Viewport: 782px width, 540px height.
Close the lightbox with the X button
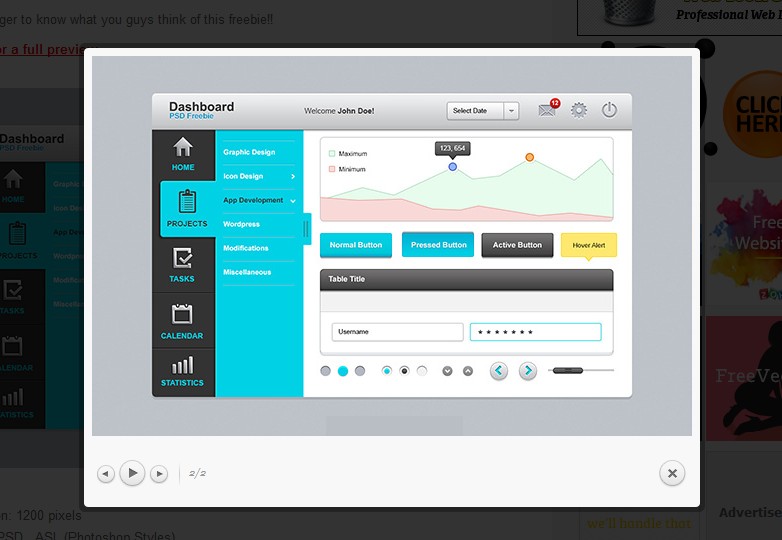click(672, 473)
